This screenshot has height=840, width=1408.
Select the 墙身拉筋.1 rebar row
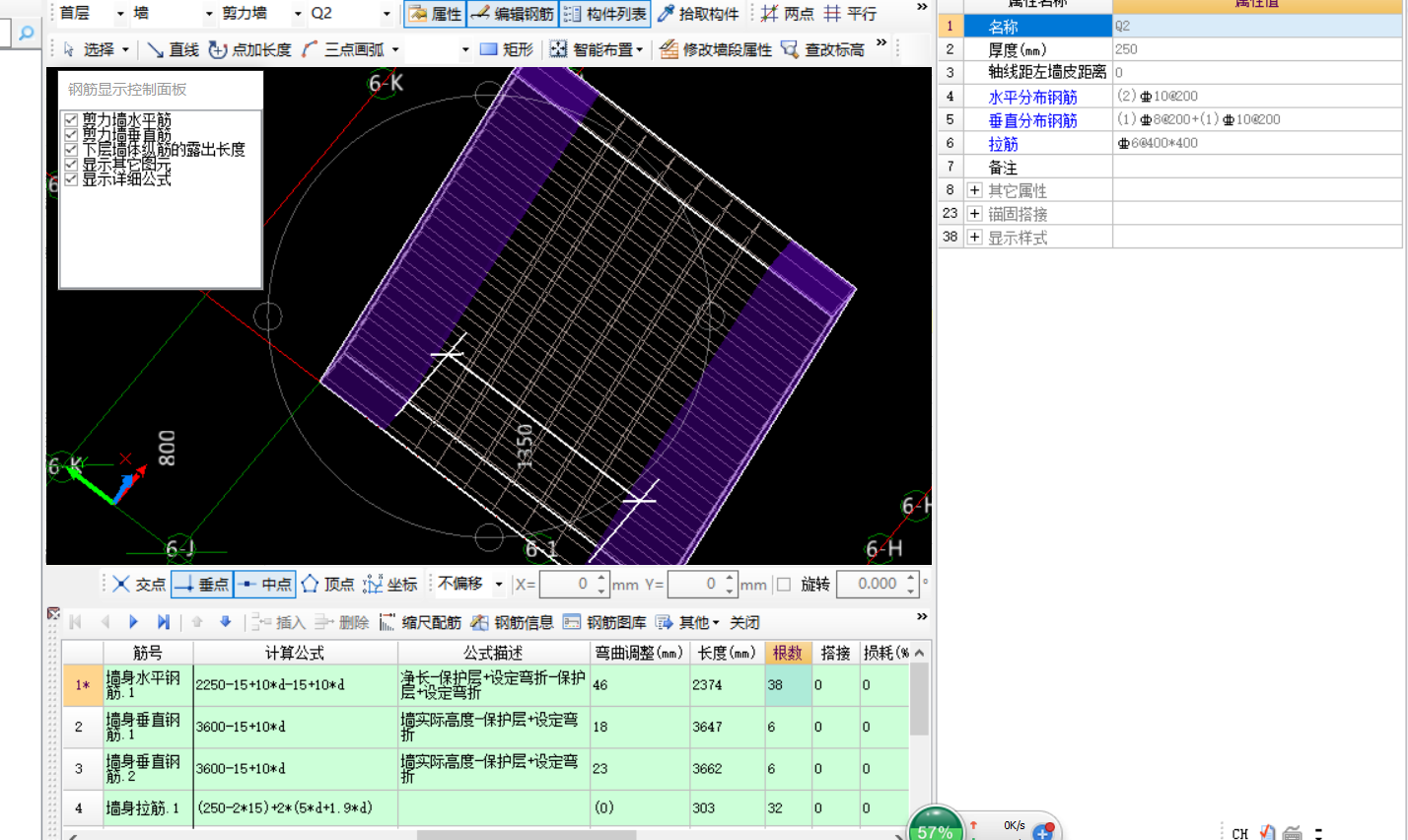pyautogui.click(x=485, y=808)
